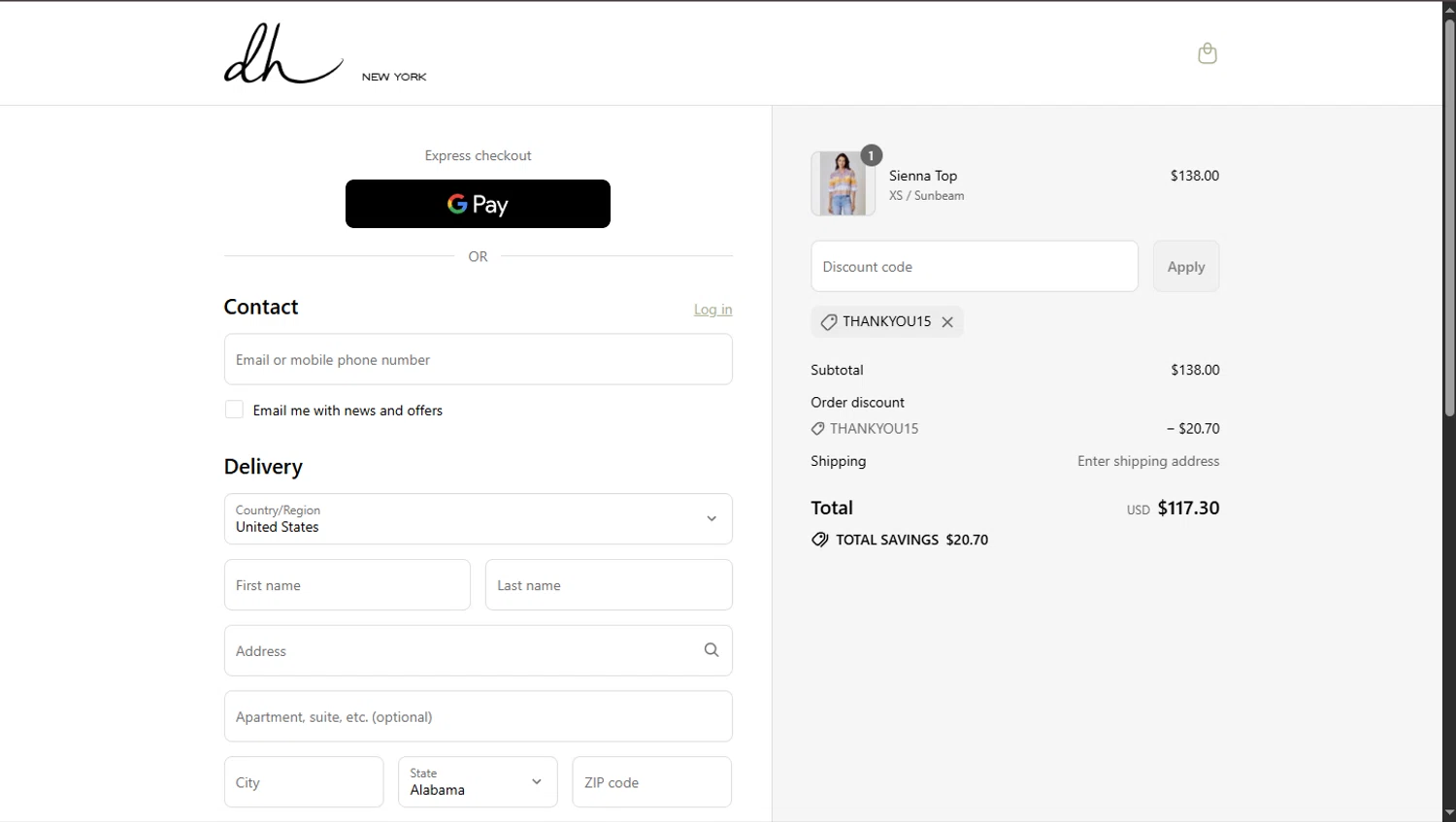This screenshot has height=822, width=1456.
Task: Focus the First name field
Action: point(347,585)
